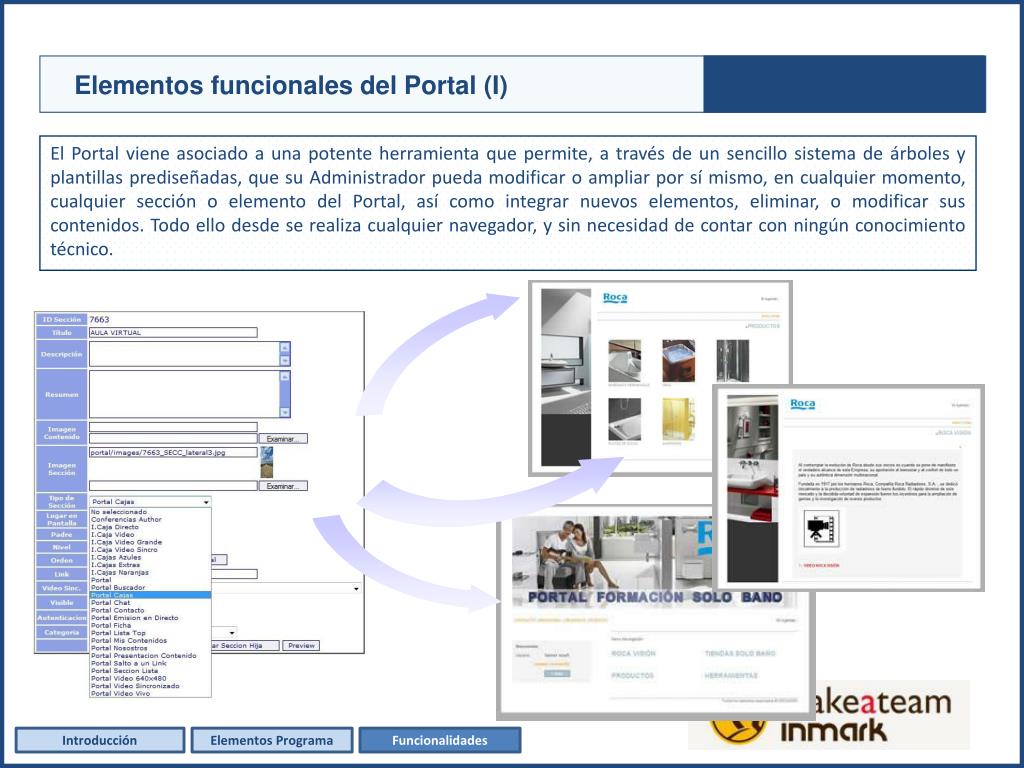Click the Imagen Sección path field
The image size is (1024, 768).
[173, 452]
